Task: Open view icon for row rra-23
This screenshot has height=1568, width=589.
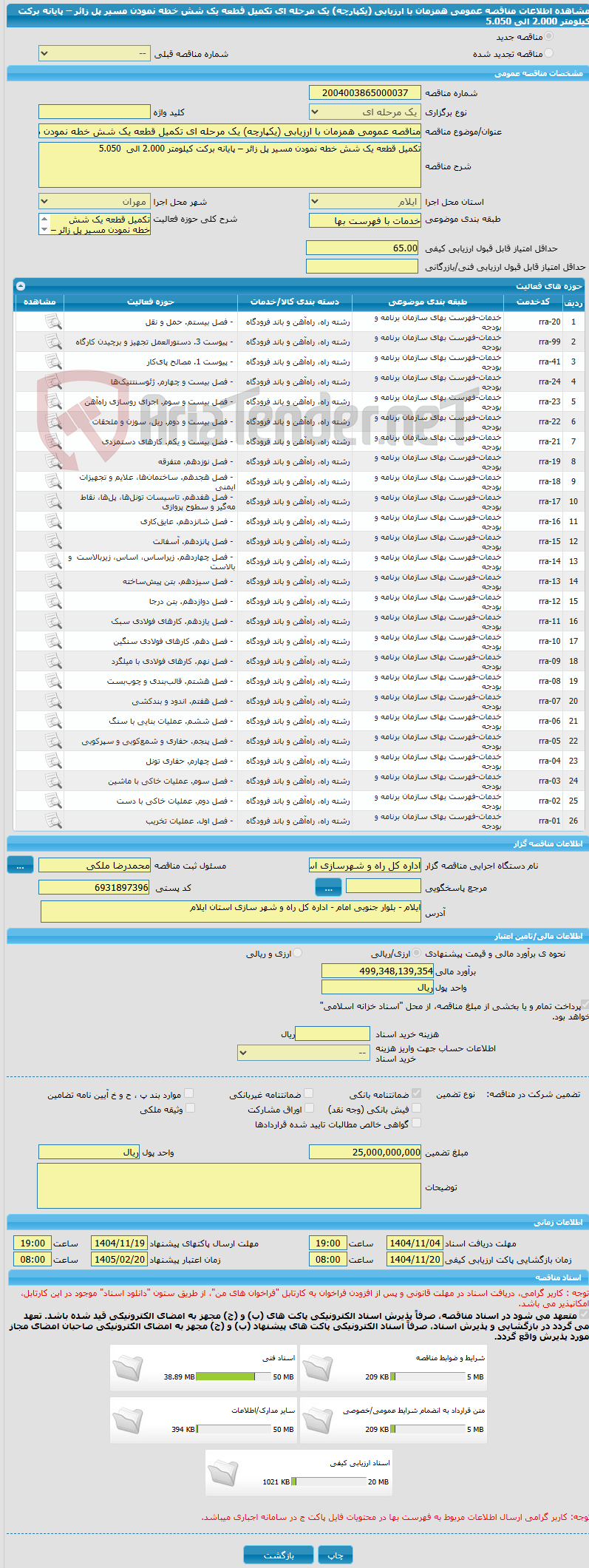Action: pyautogui.click(x=53, y=401)
